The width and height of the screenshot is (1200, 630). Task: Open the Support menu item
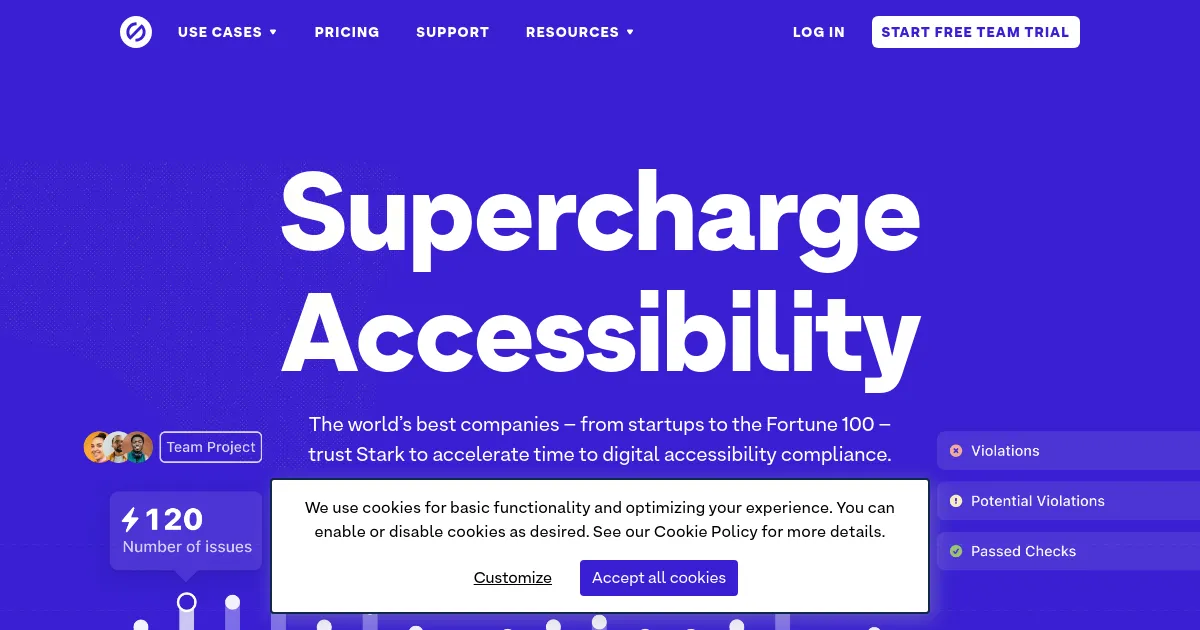(452, 32)
